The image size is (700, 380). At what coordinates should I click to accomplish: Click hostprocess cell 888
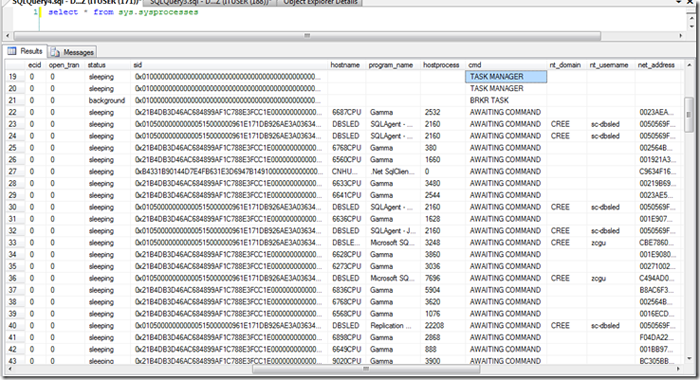coord(442,349)
